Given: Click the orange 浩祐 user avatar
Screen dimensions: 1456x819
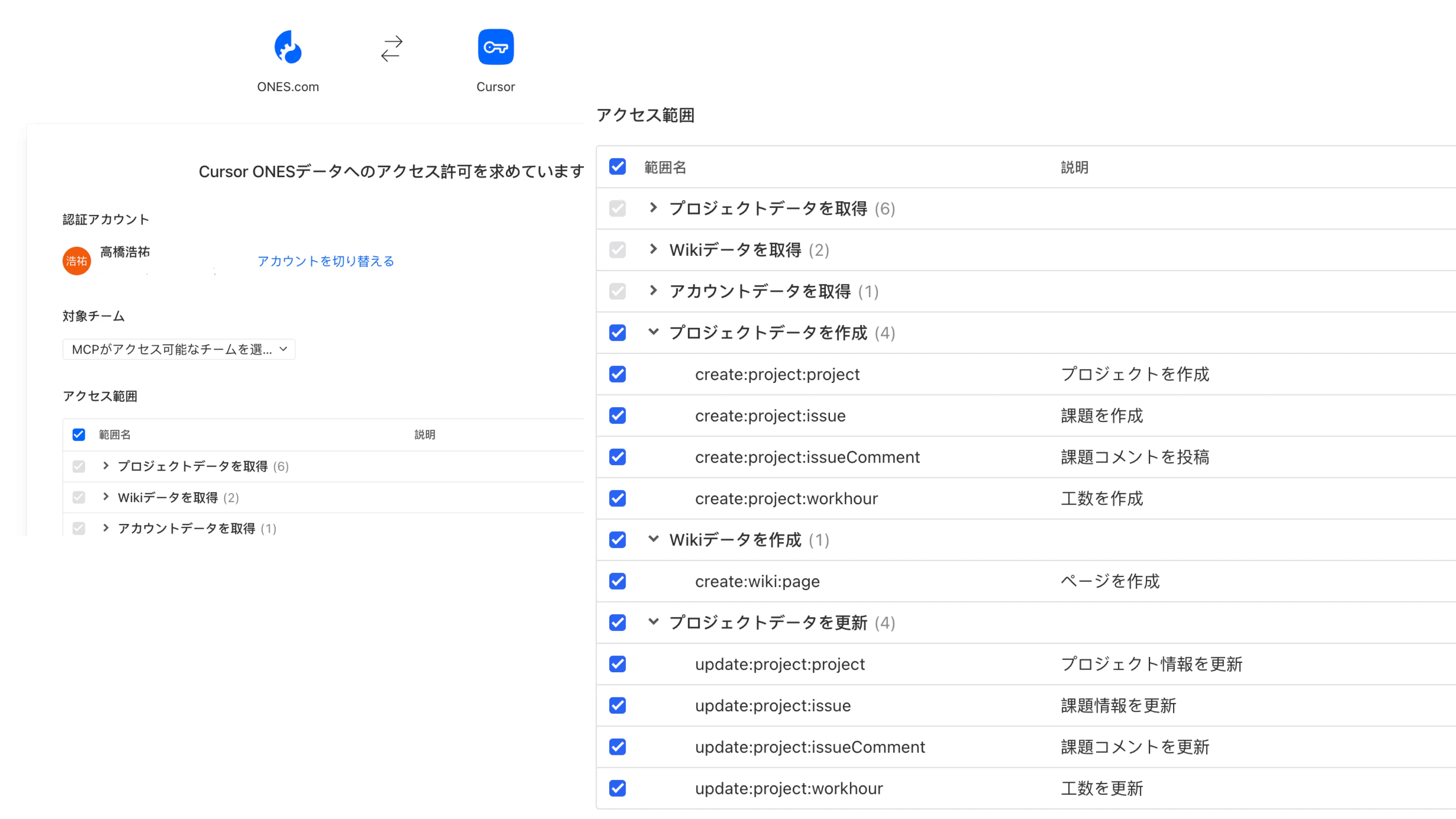Looking at the screenshot, I should [76, 261].
